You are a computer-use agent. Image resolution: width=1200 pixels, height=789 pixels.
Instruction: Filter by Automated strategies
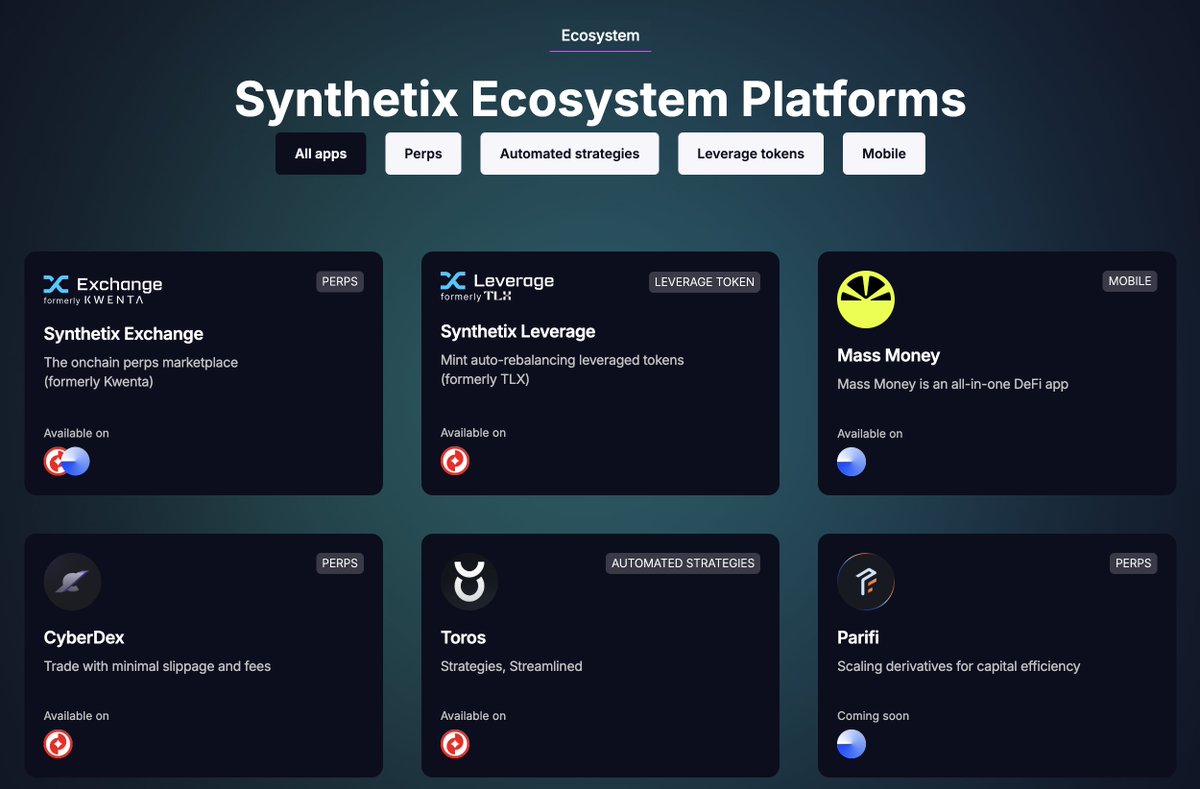click(569, 154)
